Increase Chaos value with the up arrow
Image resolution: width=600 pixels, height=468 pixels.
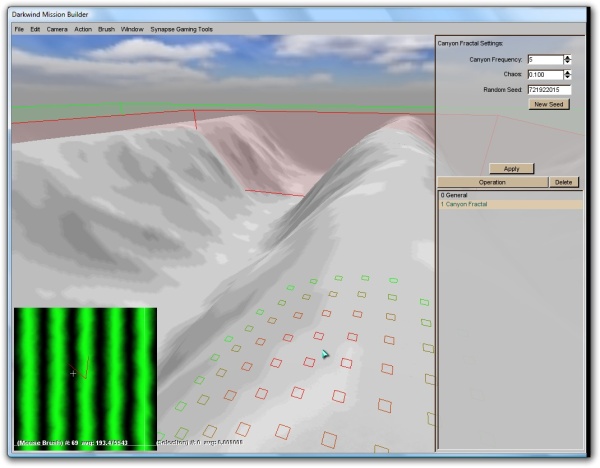(568, 72)
